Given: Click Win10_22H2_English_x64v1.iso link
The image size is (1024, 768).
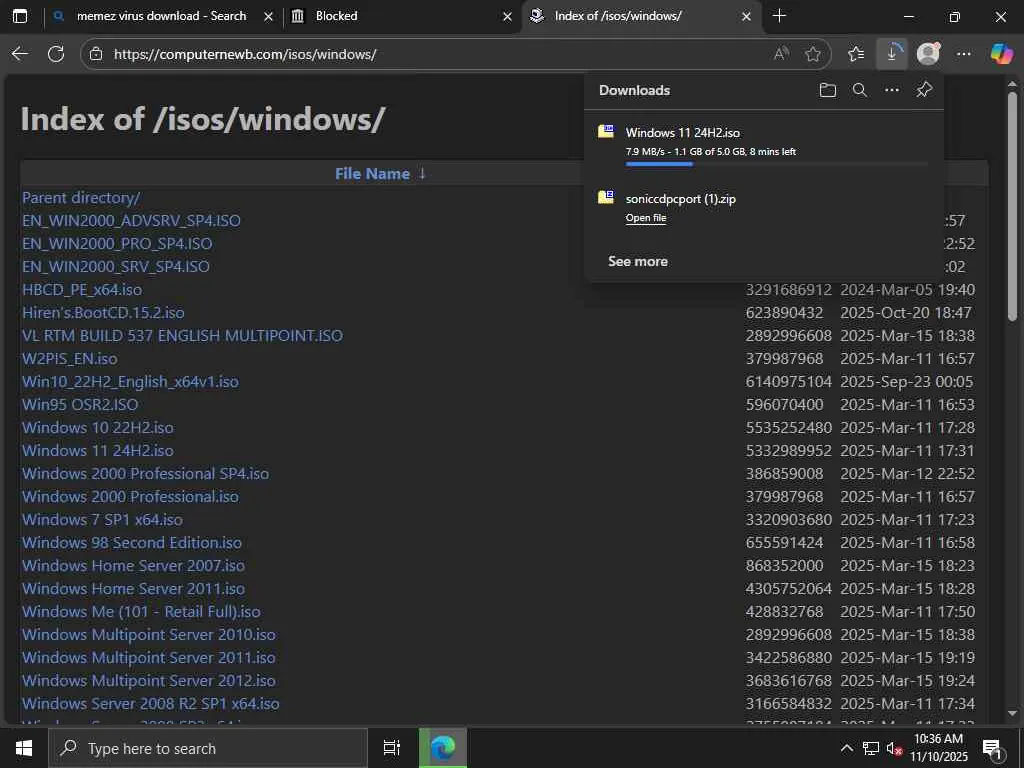Looking at the screenshot, I should [x=131, y=381].
